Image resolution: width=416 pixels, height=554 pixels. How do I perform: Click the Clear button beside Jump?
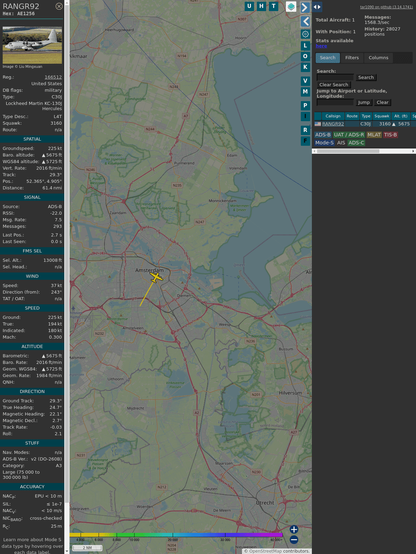click(x=382, y=102)
